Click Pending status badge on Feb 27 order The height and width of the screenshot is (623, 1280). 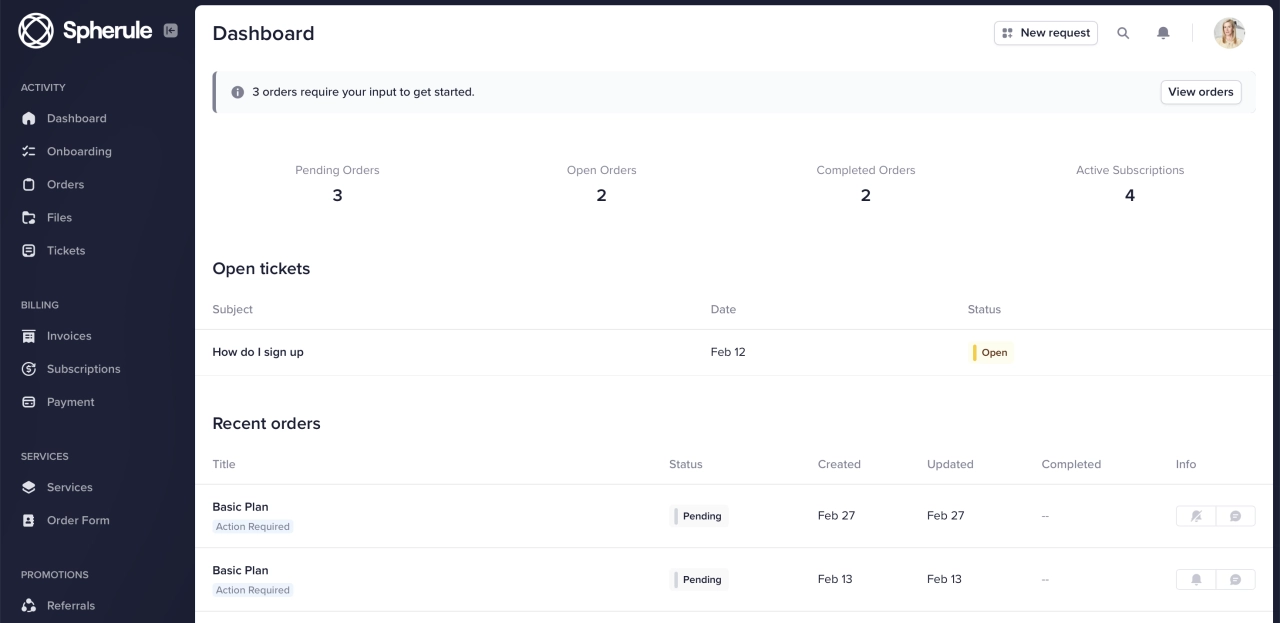coord(700,516)
